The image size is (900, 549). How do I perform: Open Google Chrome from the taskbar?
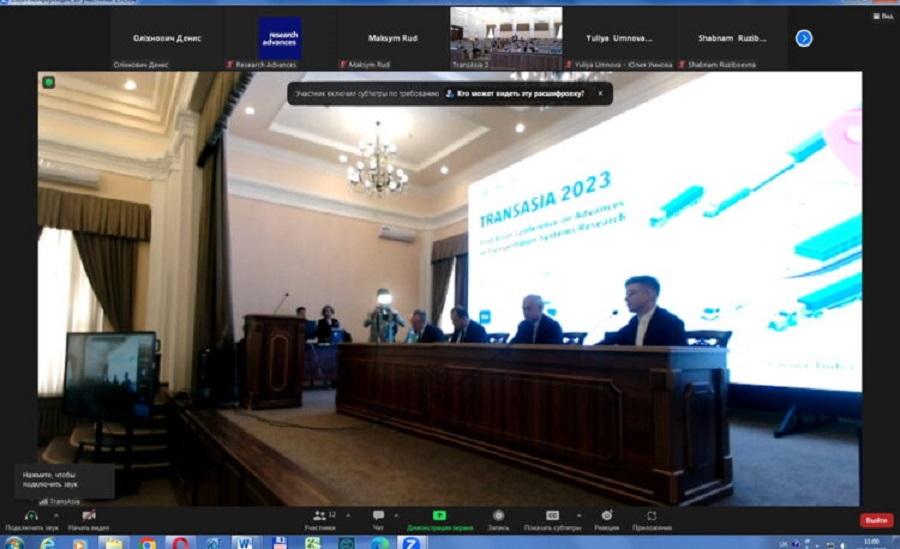pyautogui.click(x=148, y=543)
